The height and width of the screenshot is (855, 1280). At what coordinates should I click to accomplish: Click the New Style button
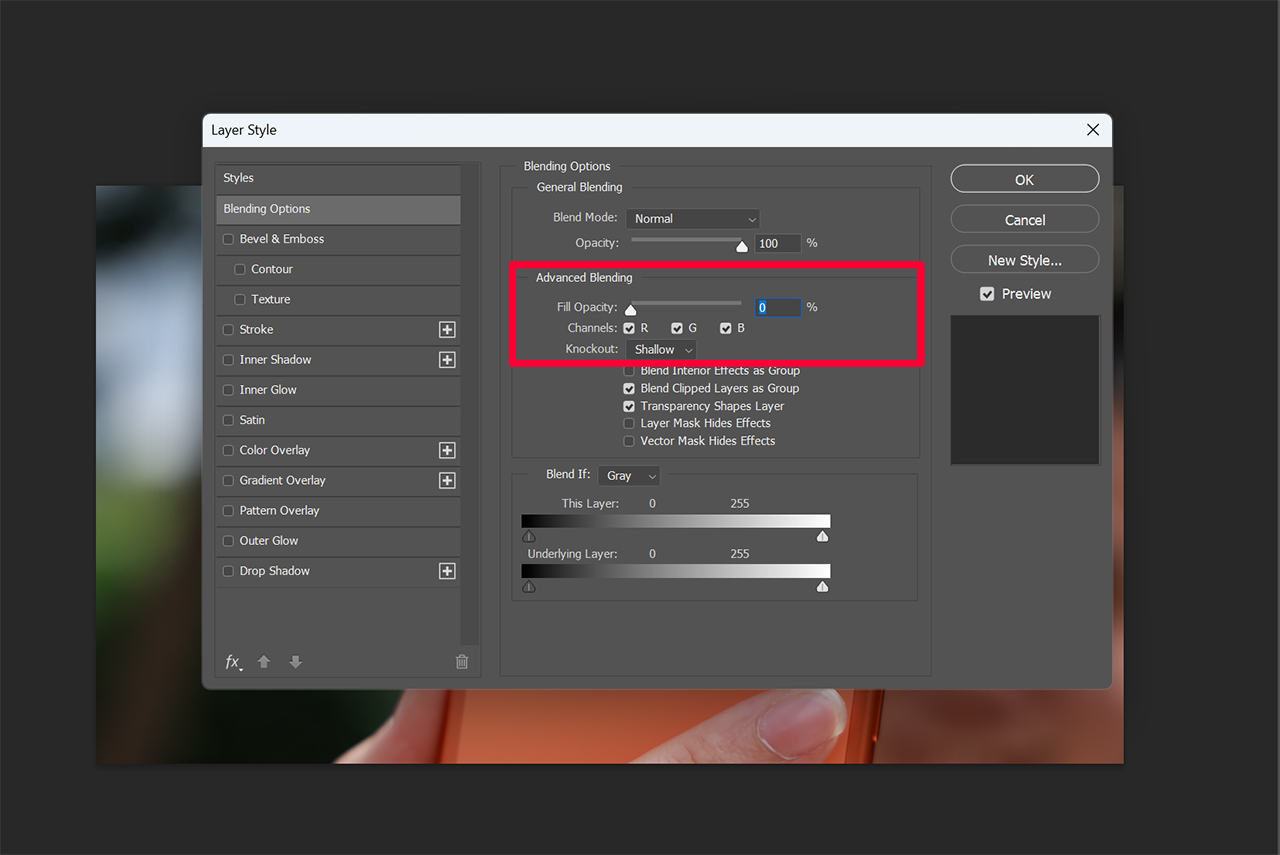tap(1024, 259)
